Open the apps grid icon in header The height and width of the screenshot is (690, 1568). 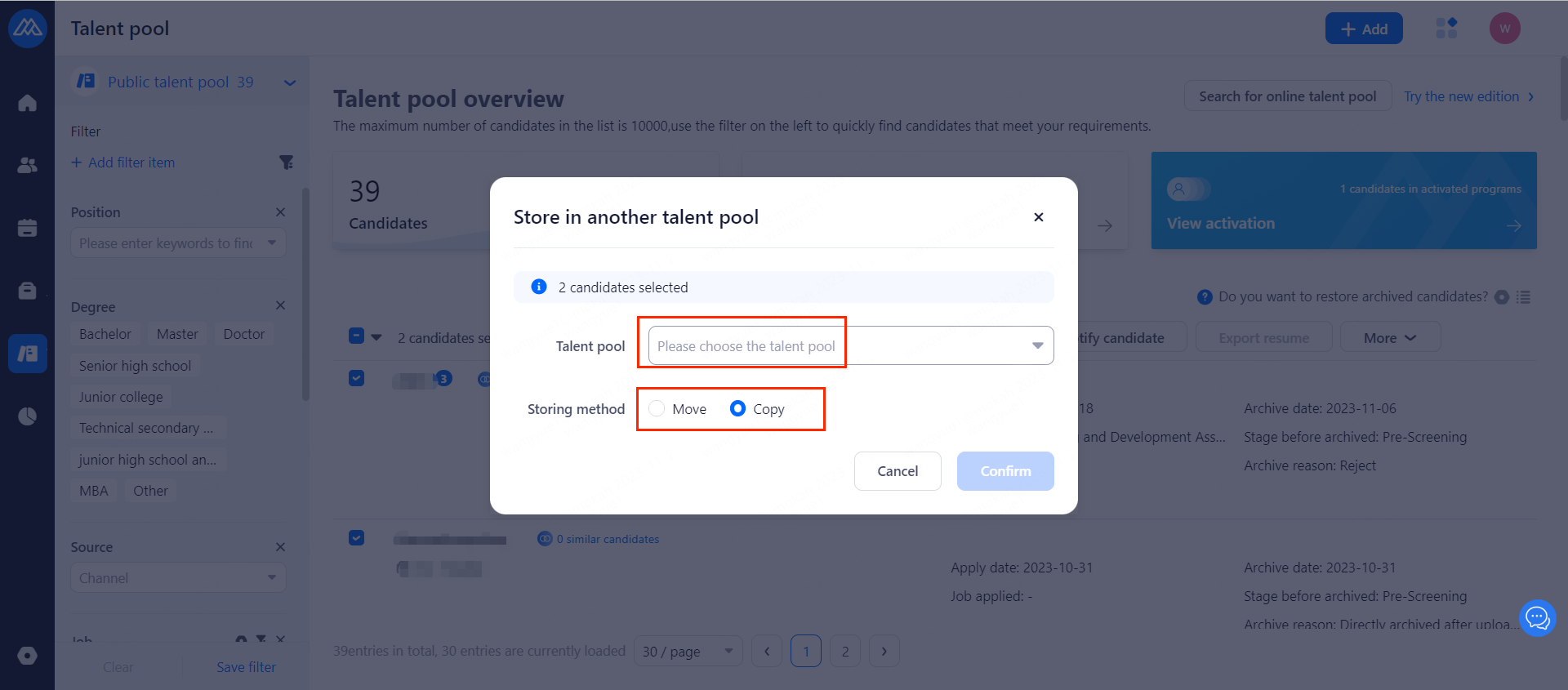click(x=1446, y=29)
